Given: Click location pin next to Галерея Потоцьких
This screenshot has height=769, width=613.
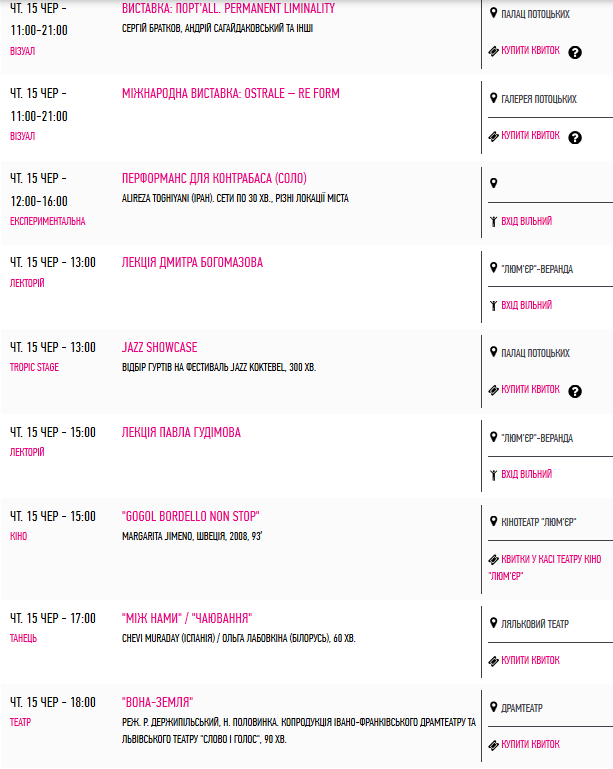Looking at the screenshot, I should click(x=493, y=98).
